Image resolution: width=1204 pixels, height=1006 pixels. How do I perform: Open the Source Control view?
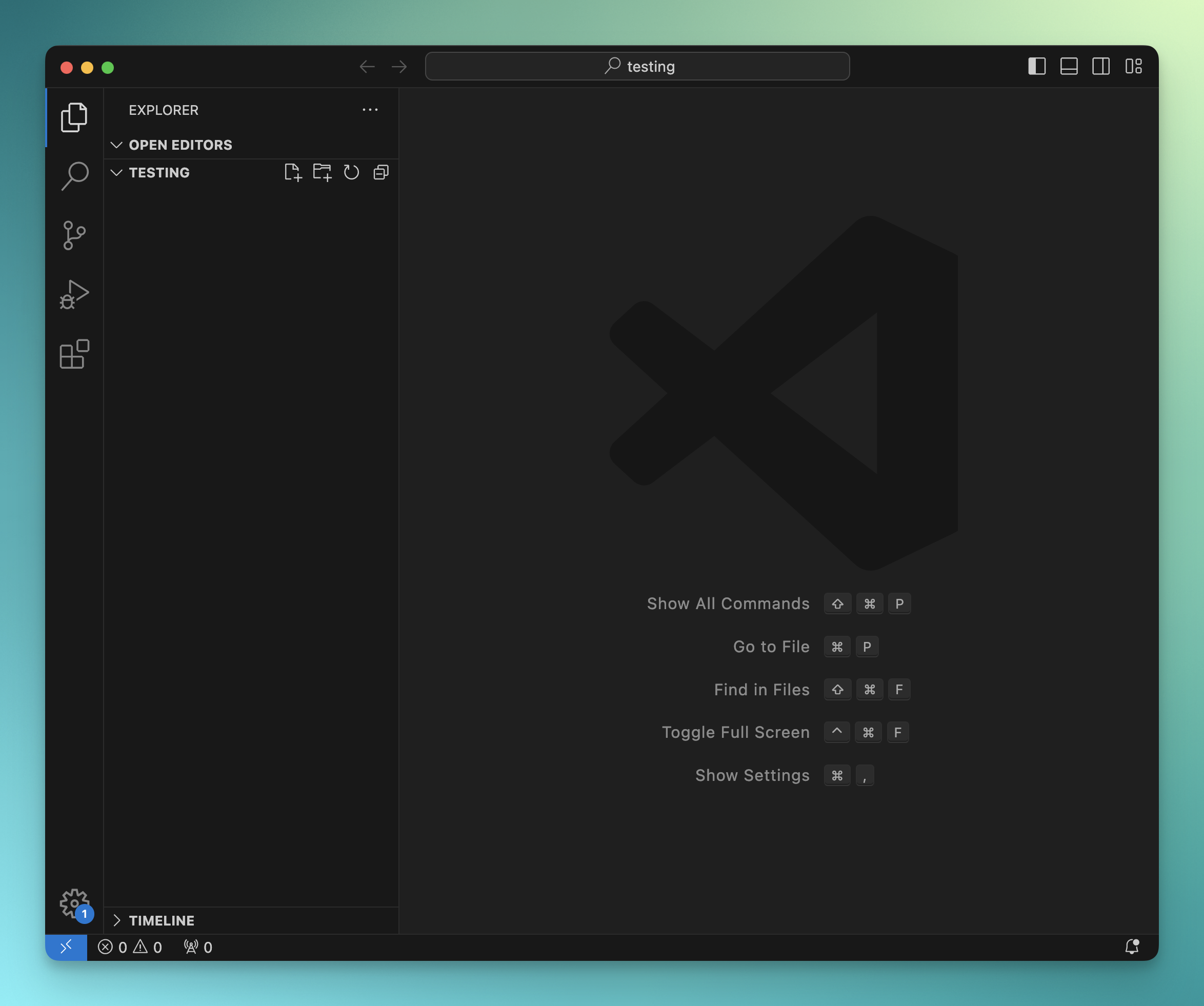click(x=74, y=235)
